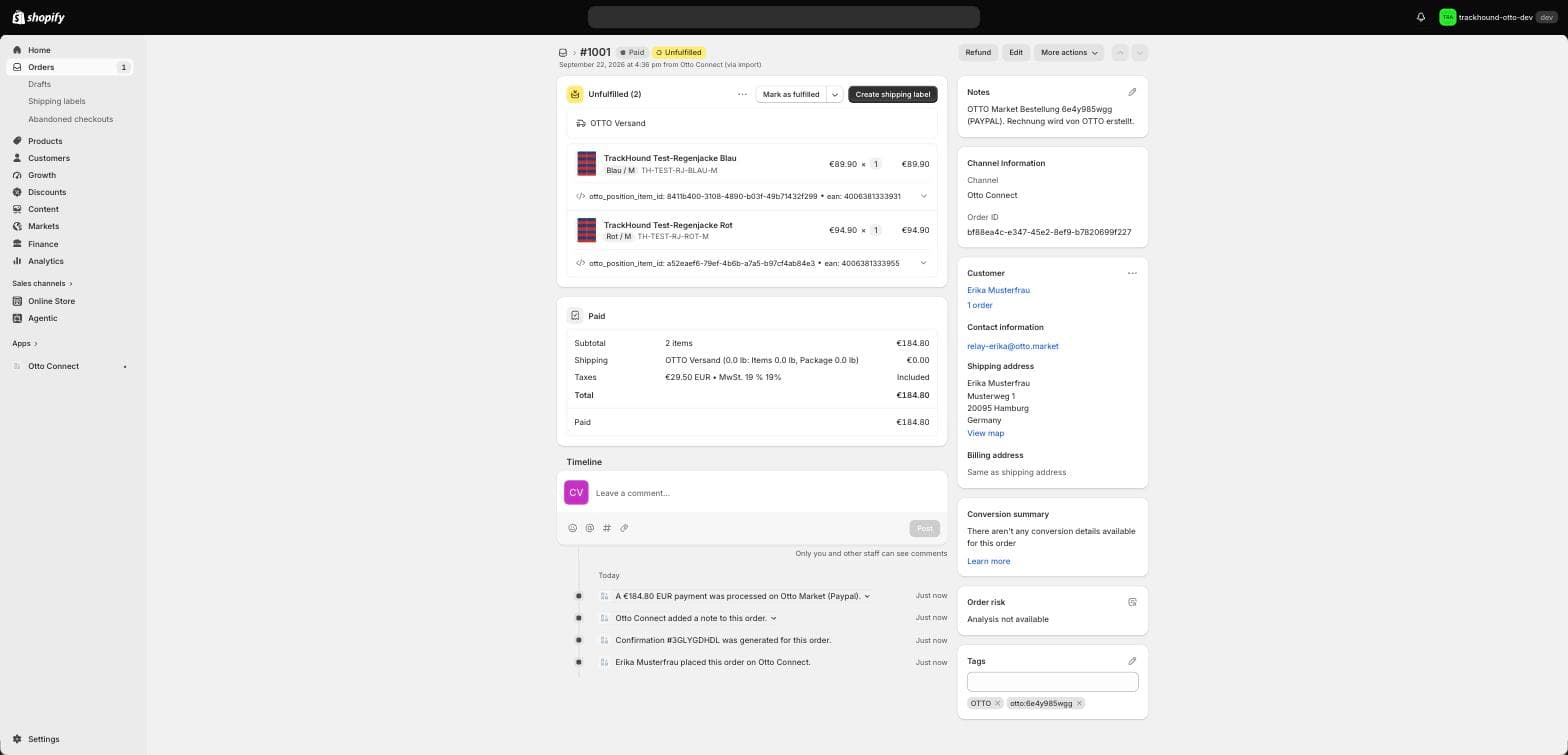Open Markets section

[x=43, y=226]
